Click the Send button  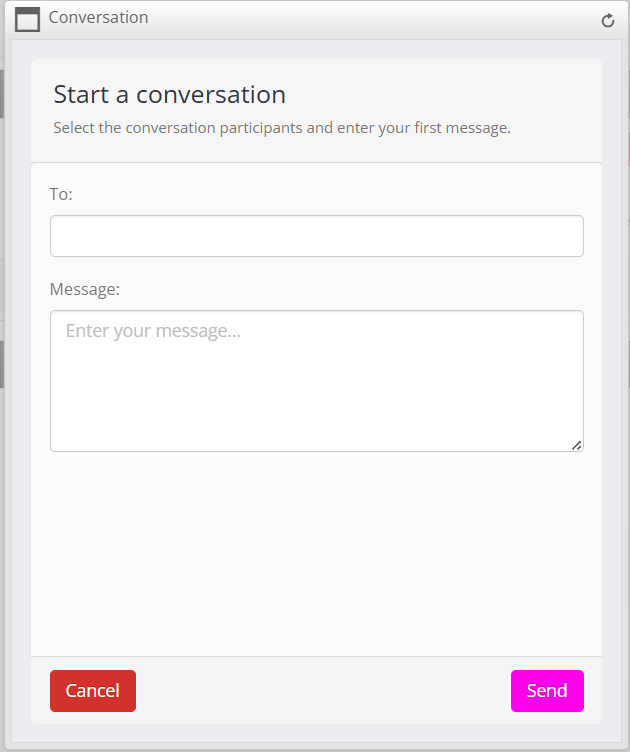547,691
